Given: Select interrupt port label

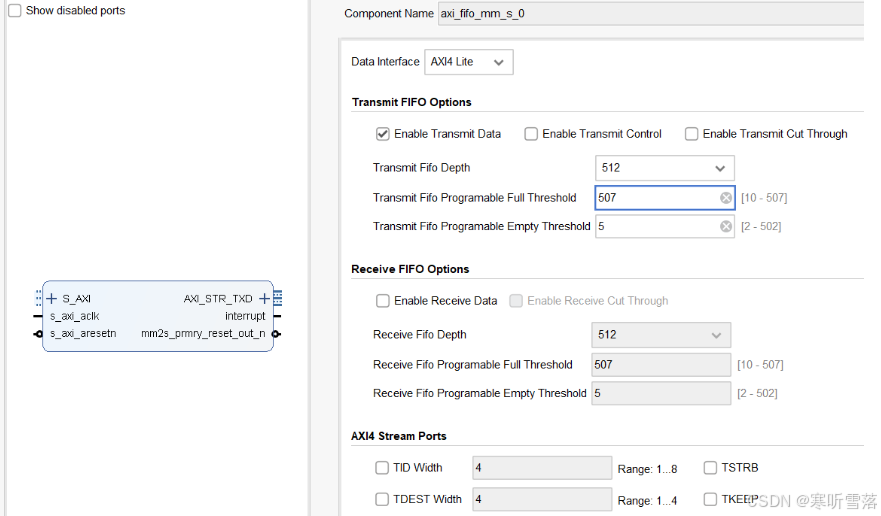Looking at the screenshot, I should coord(245,316).
